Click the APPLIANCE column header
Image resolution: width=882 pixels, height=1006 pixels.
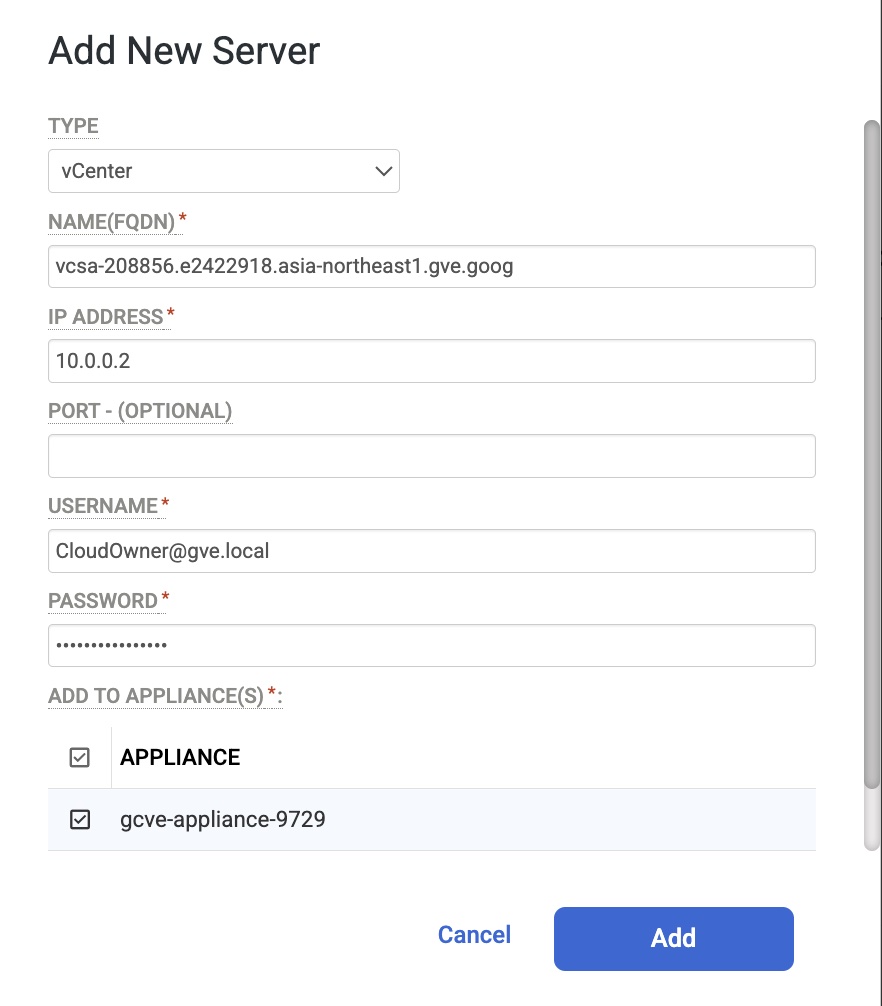pyautogui.click(x=180, y=758)
